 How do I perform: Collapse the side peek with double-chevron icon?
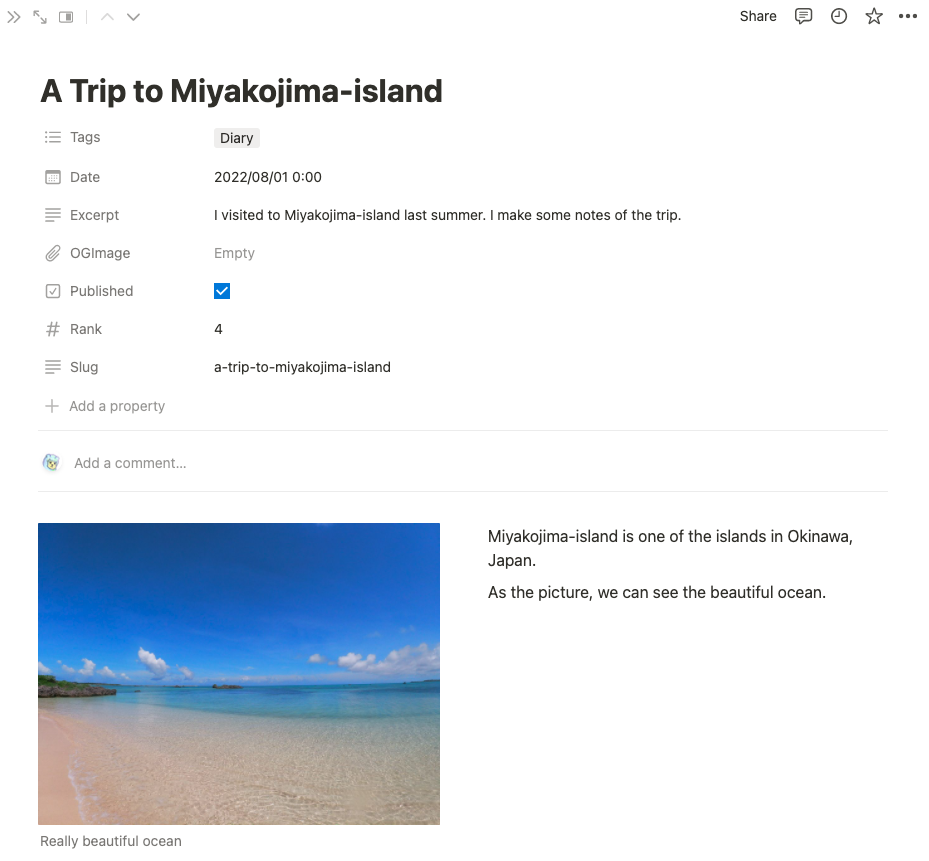click(x=14, y=17)
